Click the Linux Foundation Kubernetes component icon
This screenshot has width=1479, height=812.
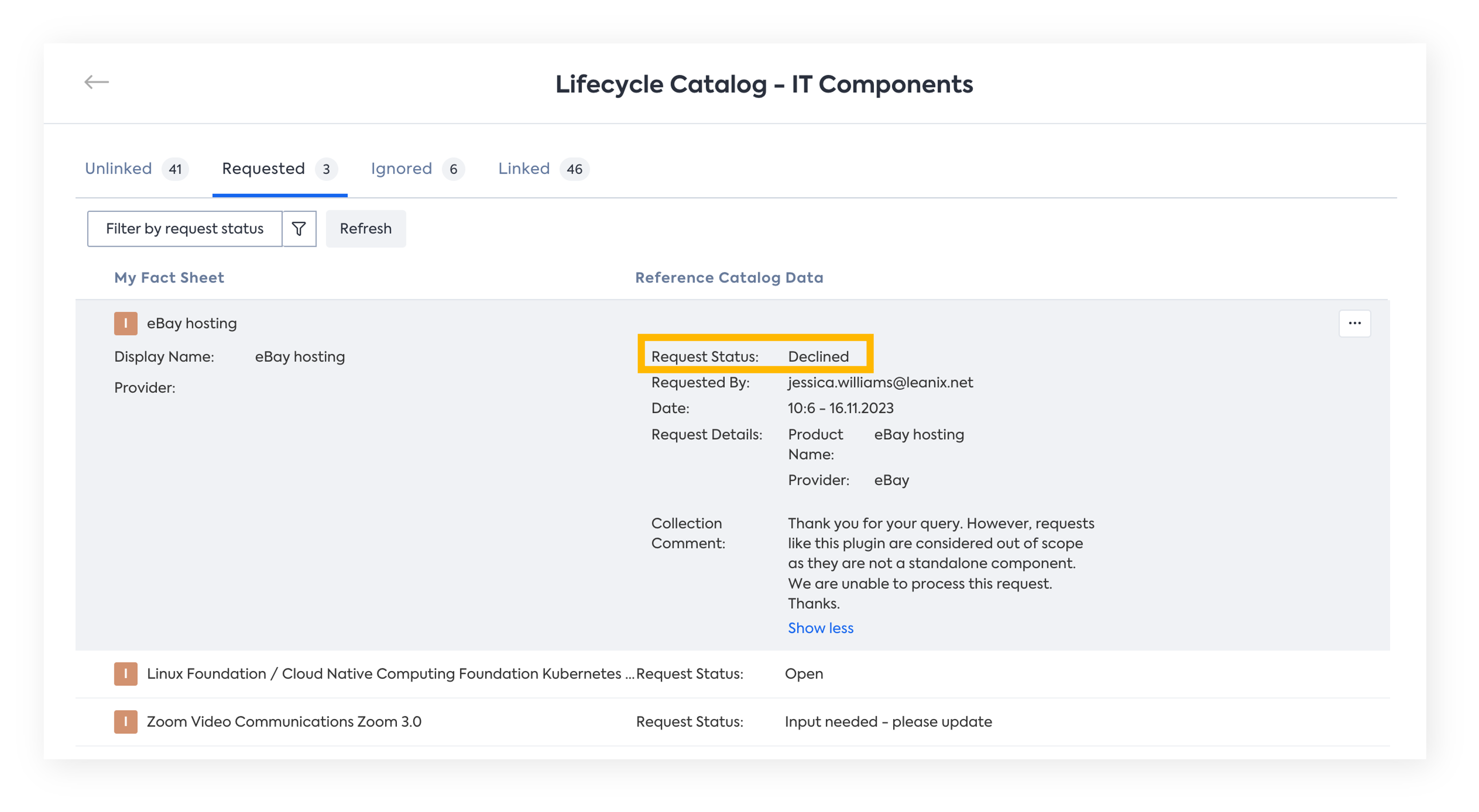[126, 674]
